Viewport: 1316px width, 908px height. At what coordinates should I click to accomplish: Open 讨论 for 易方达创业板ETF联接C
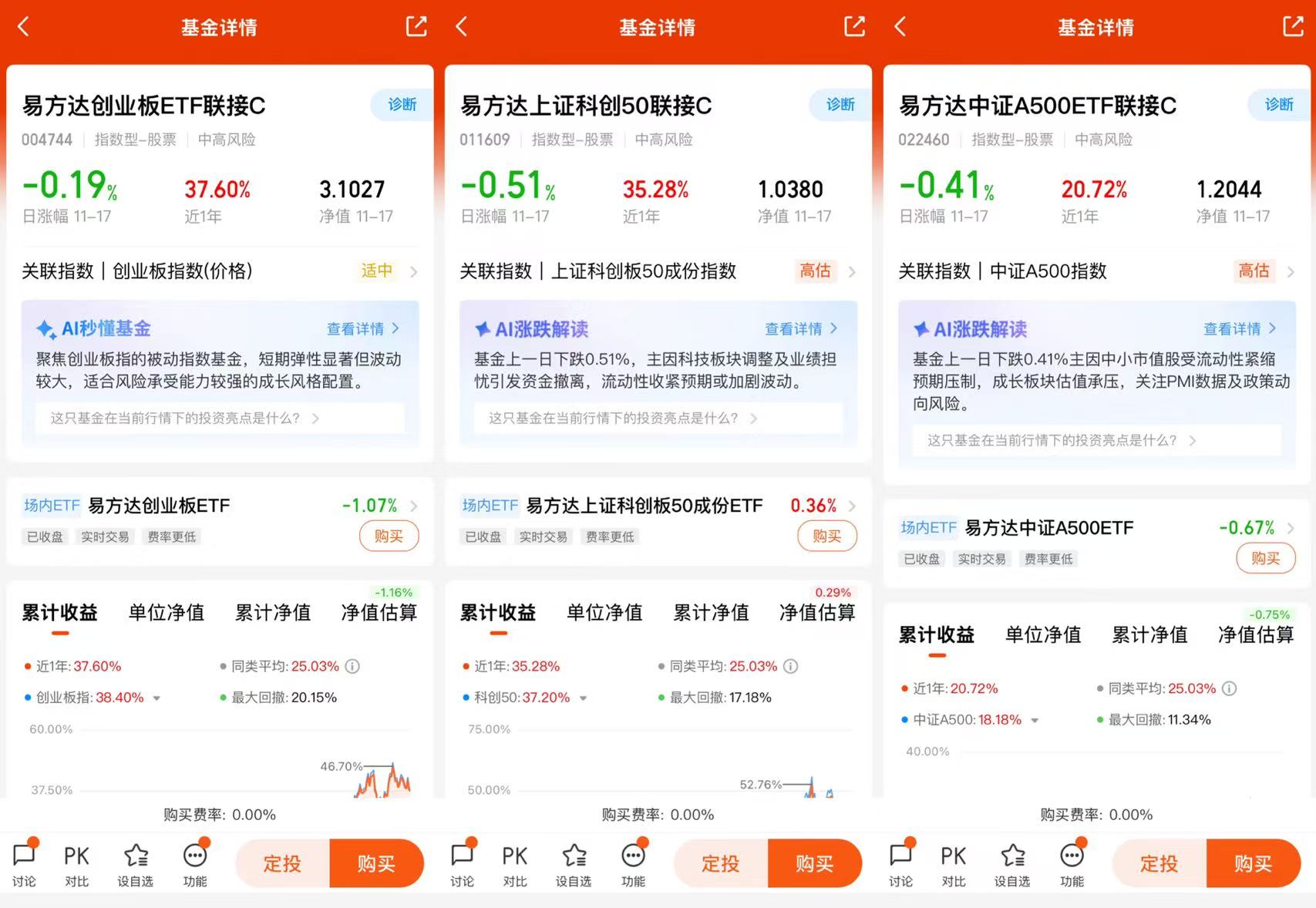(x=24, y=863)
